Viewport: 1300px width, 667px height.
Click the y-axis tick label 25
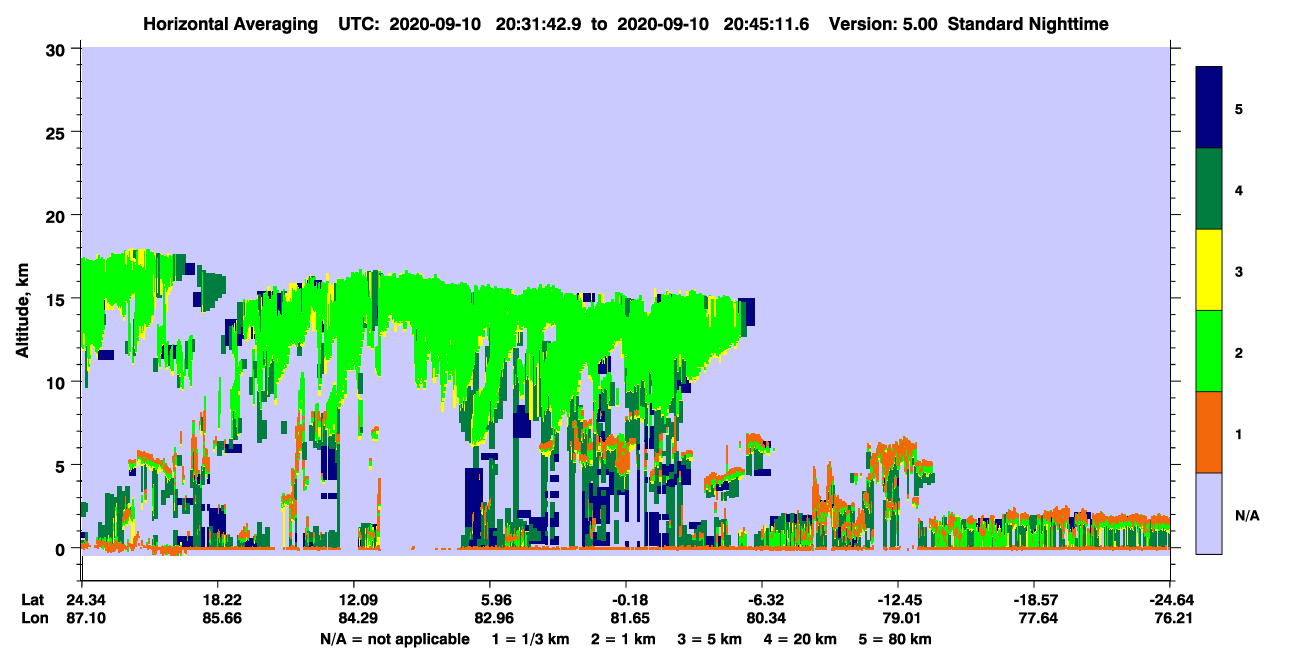tap(58, 132)
